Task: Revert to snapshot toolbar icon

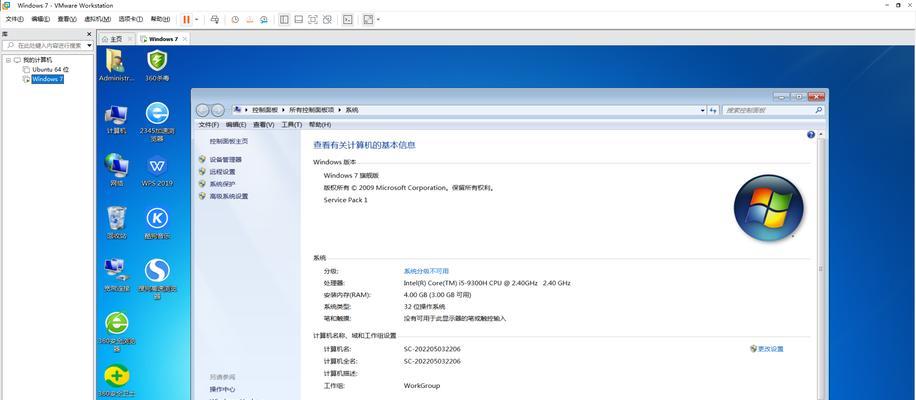Action: 249,19
